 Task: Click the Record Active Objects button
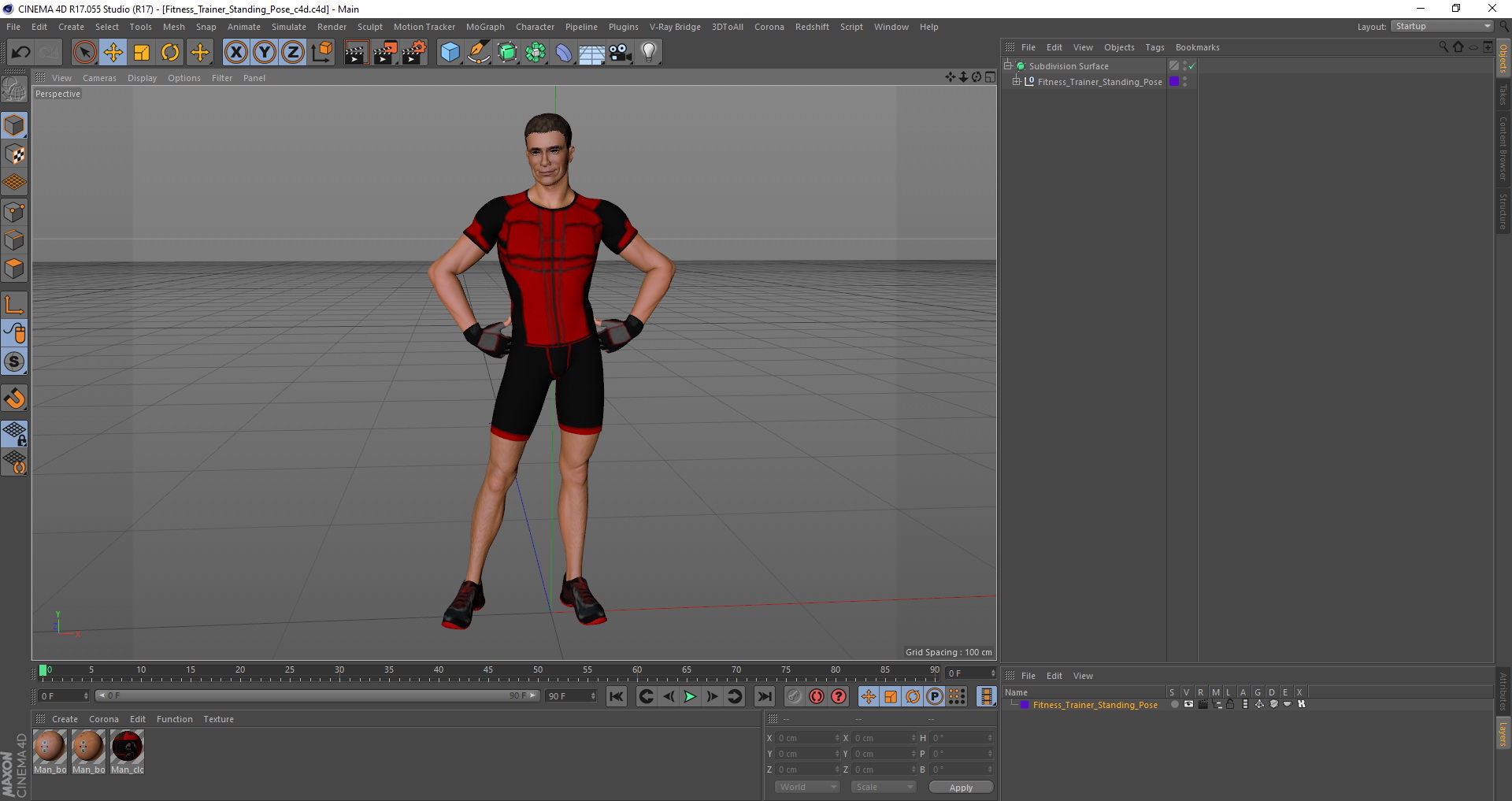click(x=795, y=696)
